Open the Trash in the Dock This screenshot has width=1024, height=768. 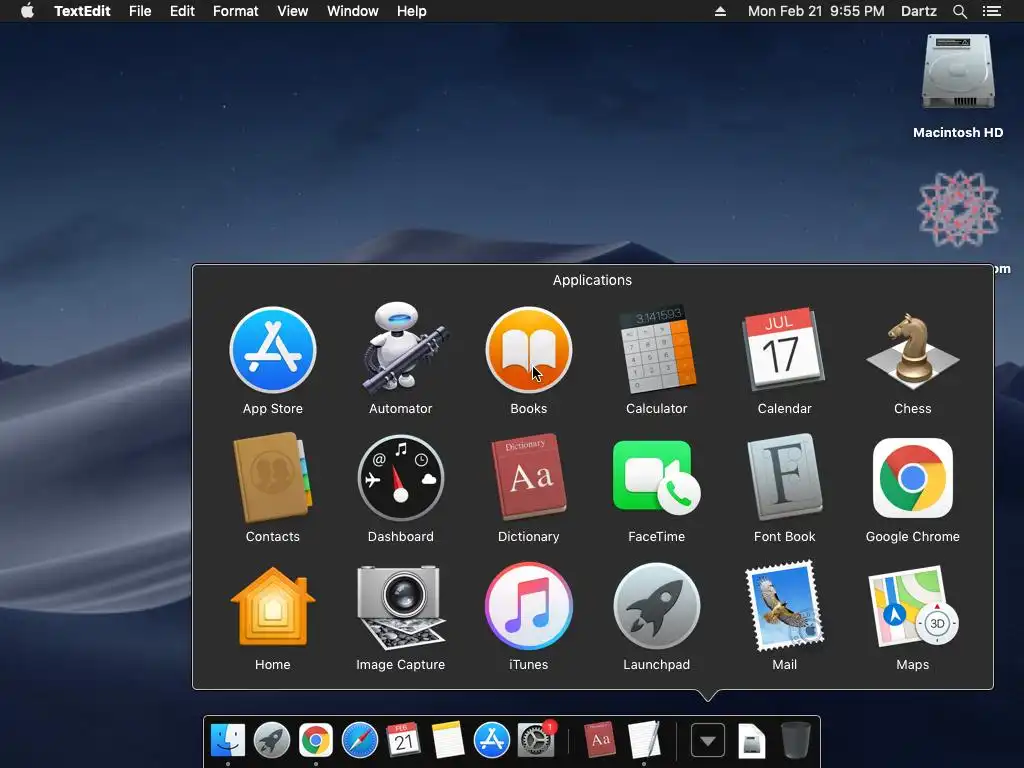(795, 740)
